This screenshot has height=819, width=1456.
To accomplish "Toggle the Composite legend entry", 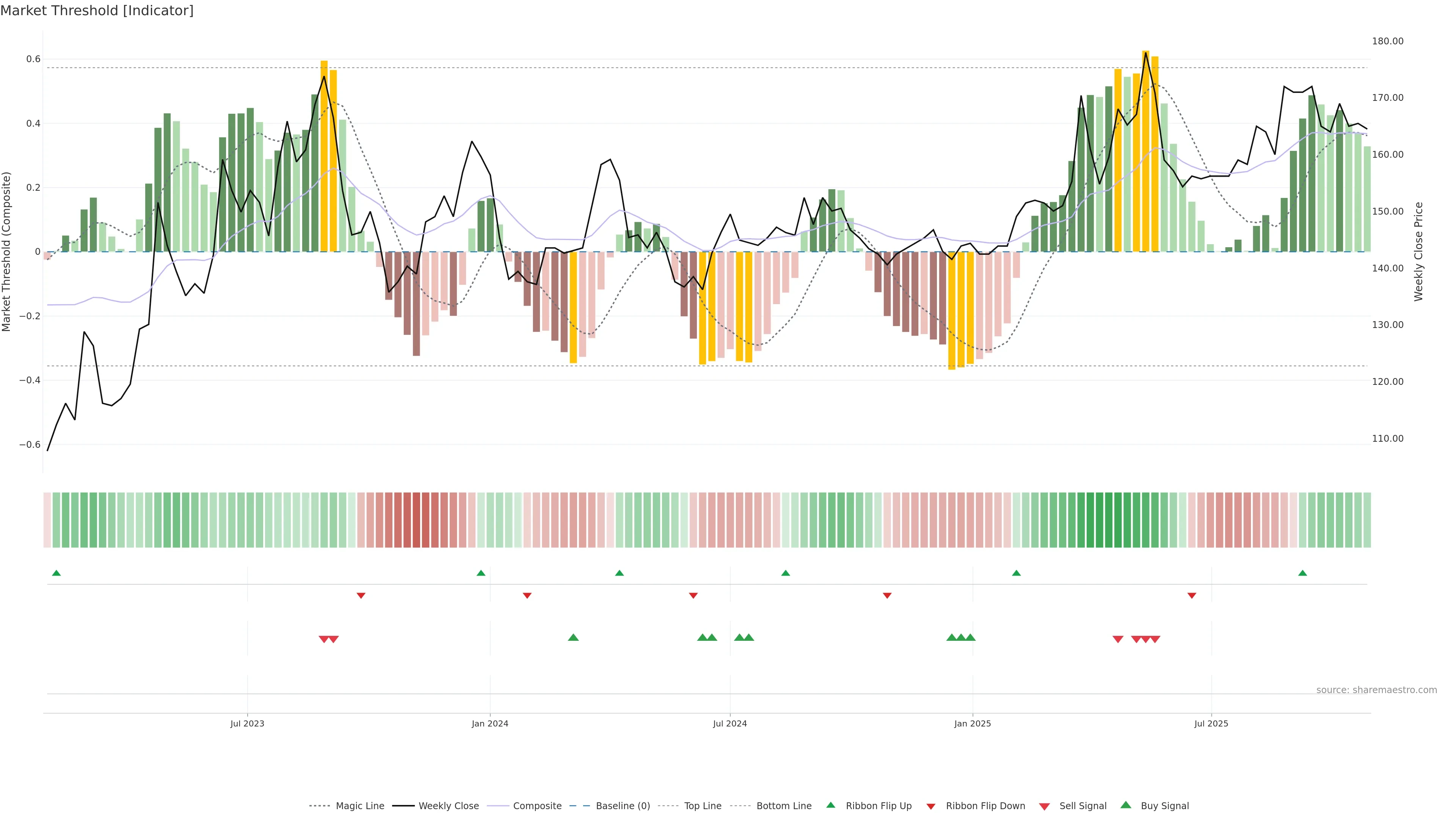I will pyautogui.click(x=537, y=806).
